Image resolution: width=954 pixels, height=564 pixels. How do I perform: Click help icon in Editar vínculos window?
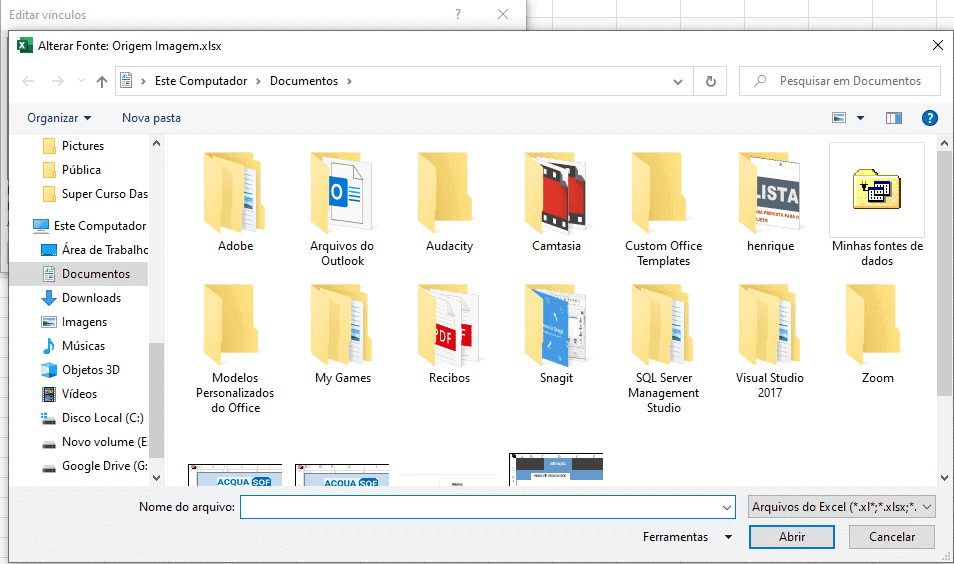pyautogui.click(x=458, y=14)
